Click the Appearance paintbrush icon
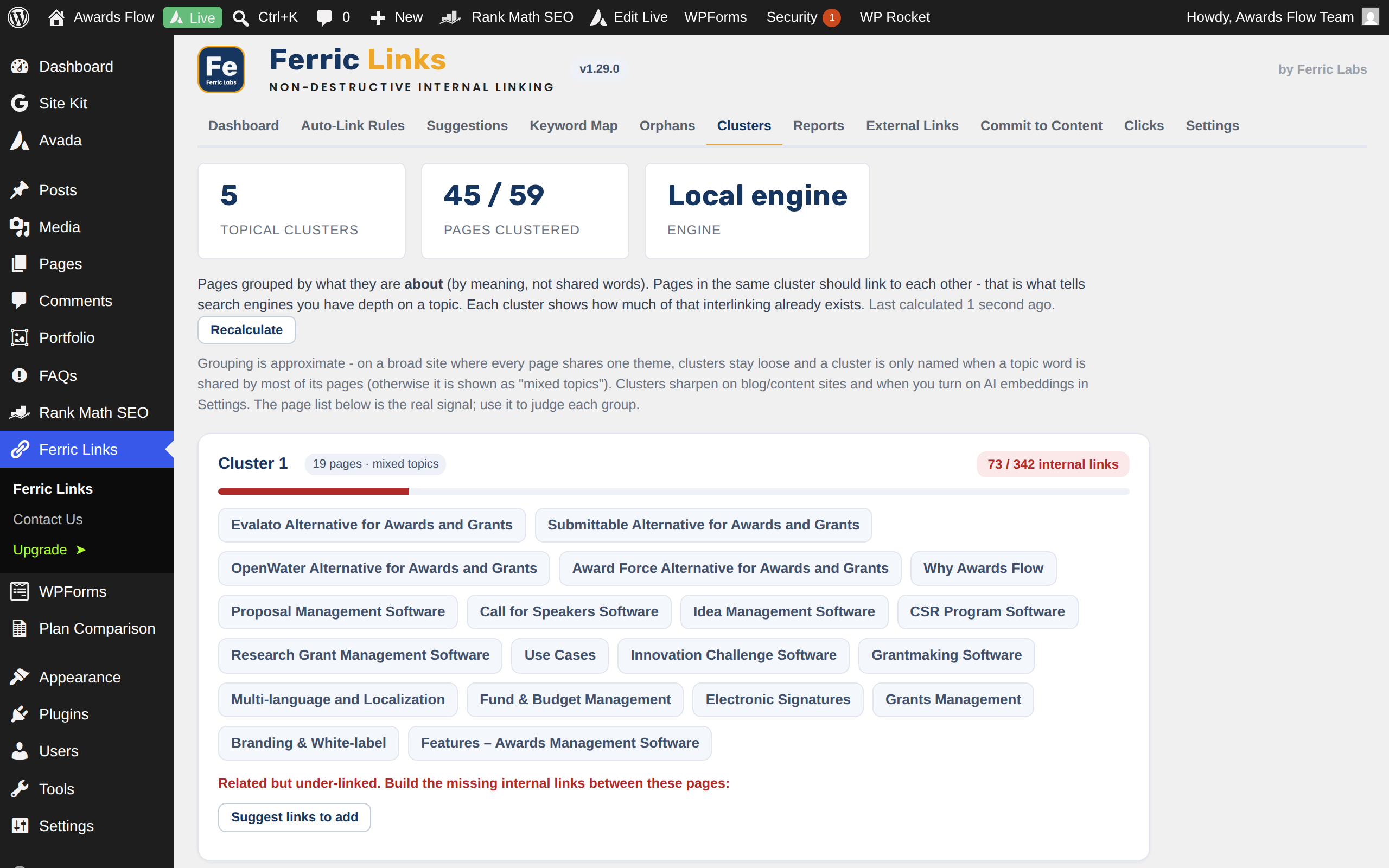1389x868 pixels. pos(20,678)
